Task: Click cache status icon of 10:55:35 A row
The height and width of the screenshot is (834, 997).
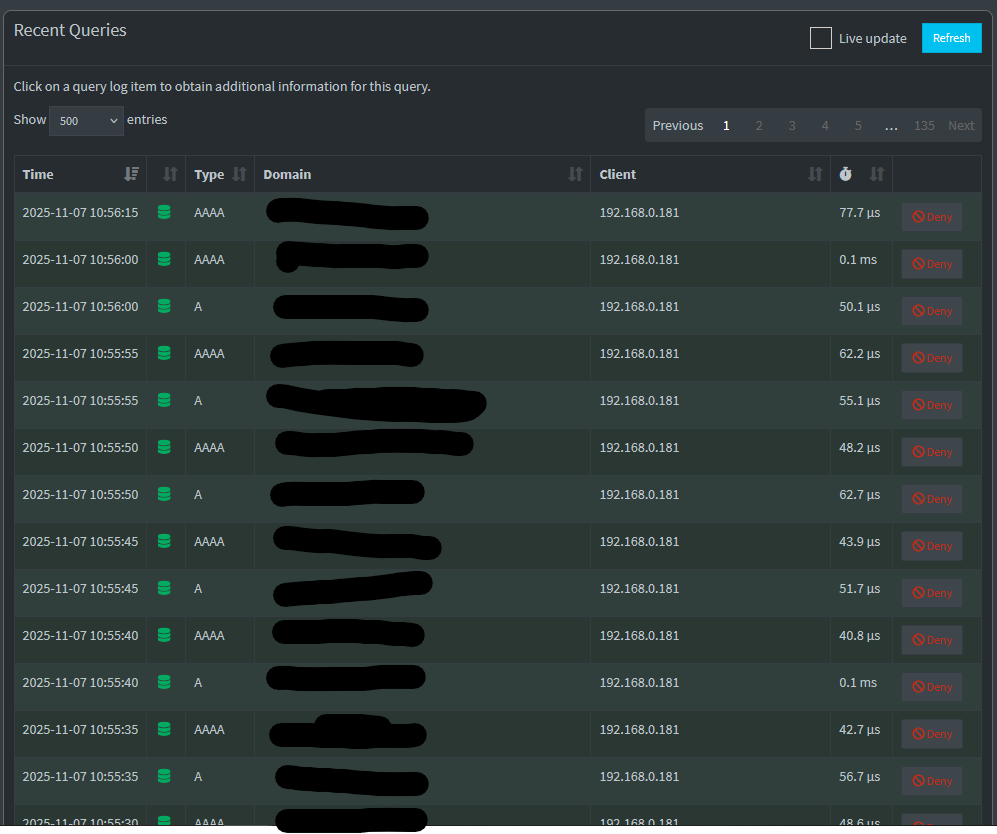Action: click(164, 777)
